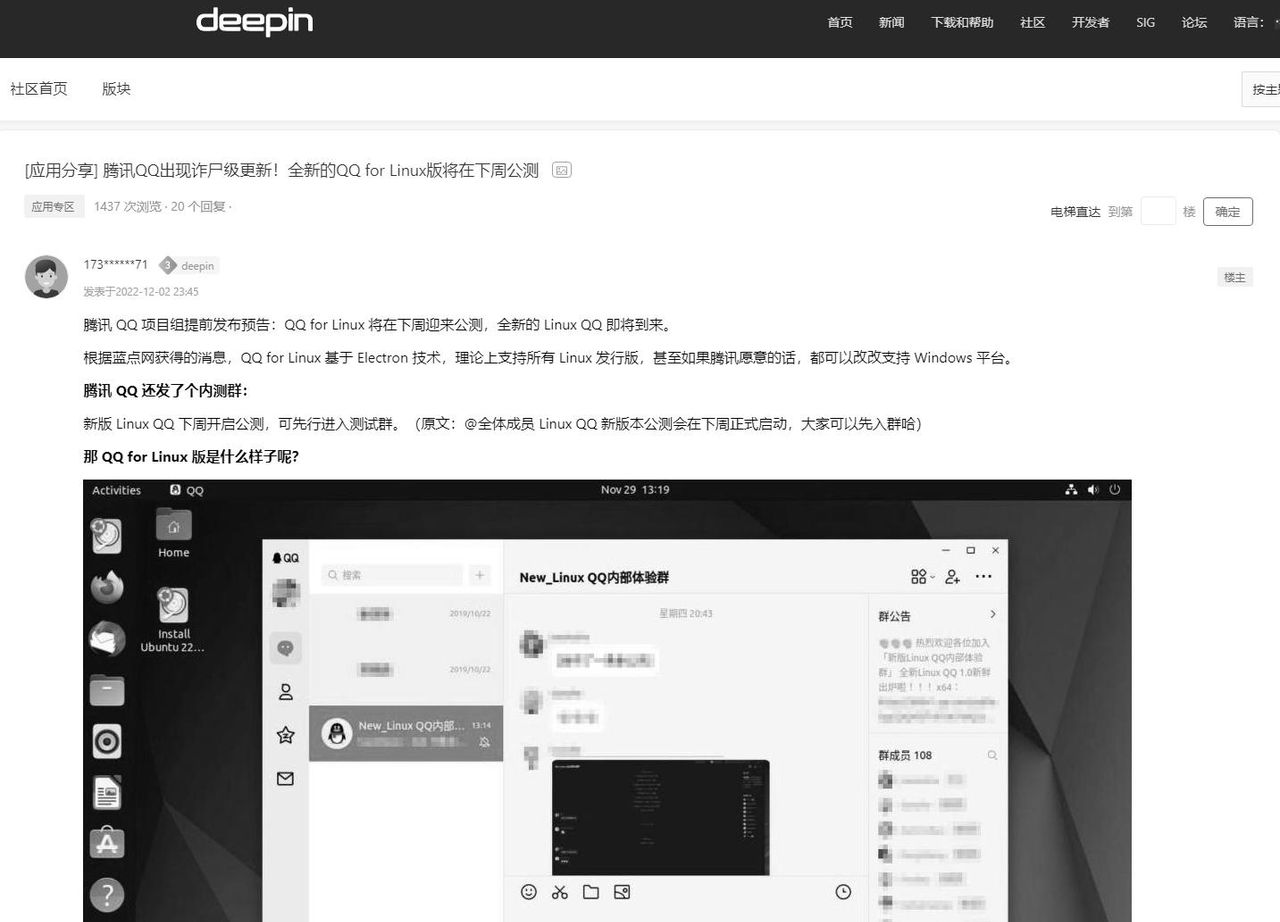The width and height of the screenshot is (1280, 922).
Task: Open favorites via the star icon in sidebar
Action: click(x=285, y=734)
